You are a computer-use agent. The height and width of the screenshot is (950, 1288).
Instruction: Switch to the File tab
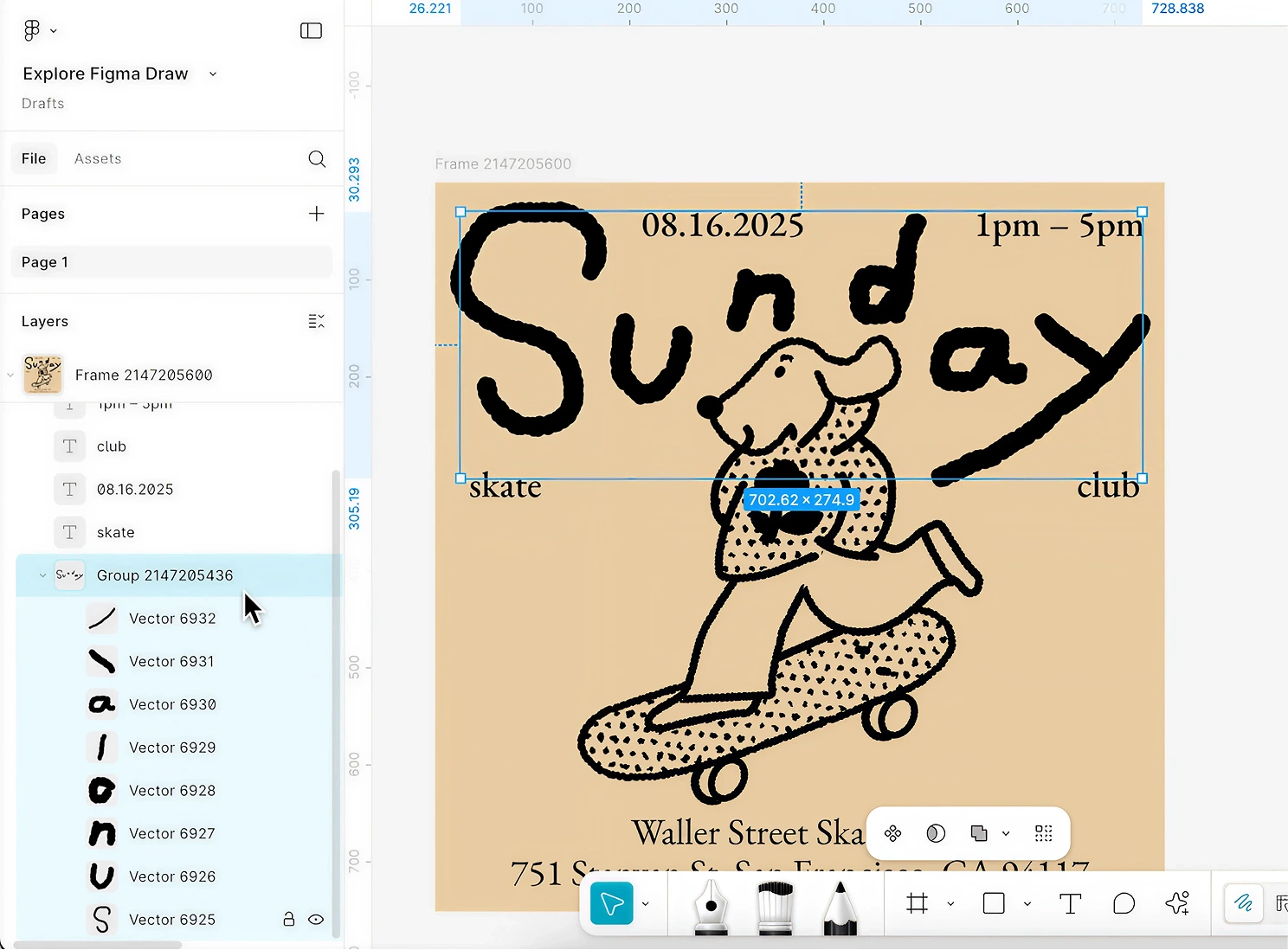34,158
